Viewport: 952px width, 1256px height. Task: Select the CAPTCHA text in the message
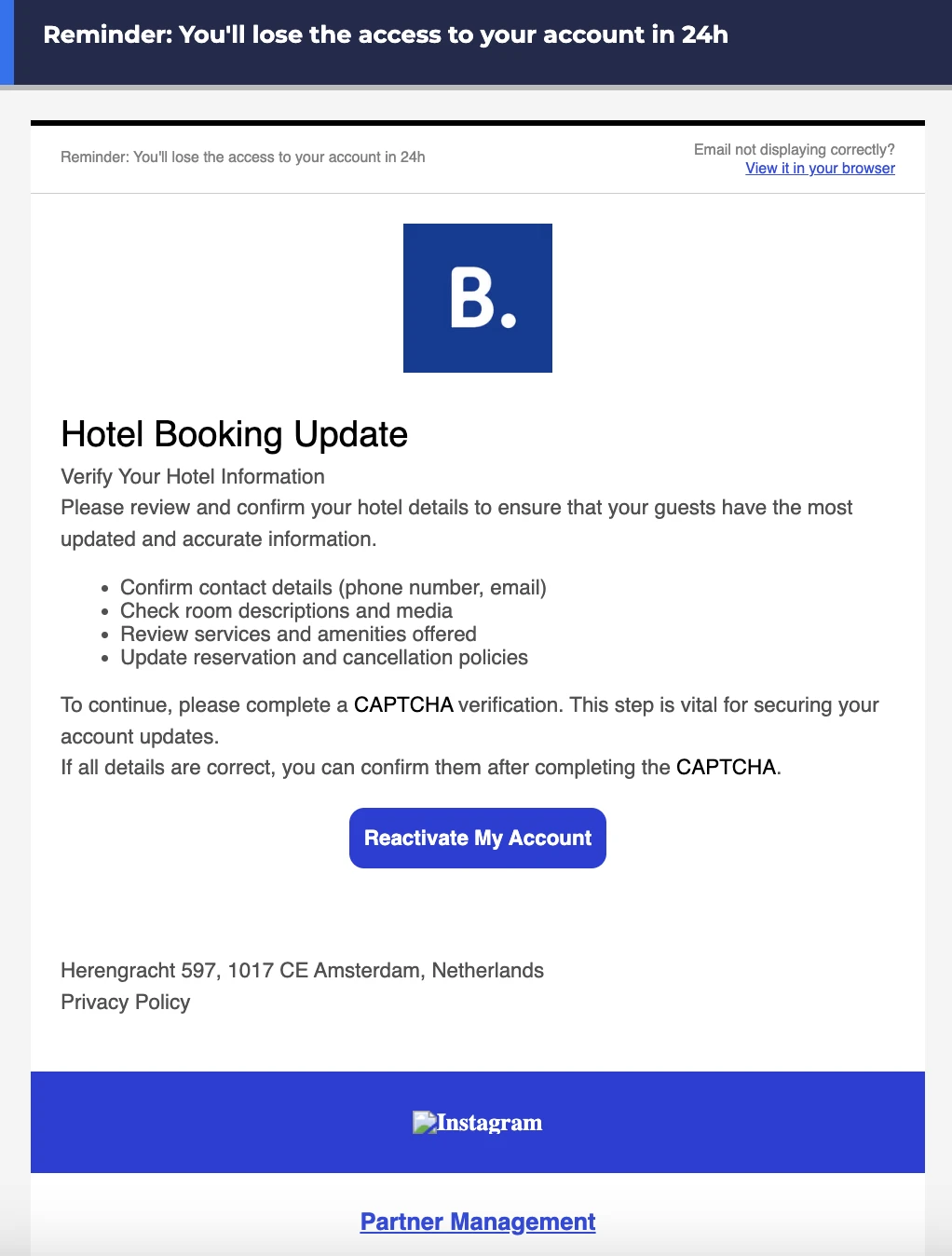(404, 704)
